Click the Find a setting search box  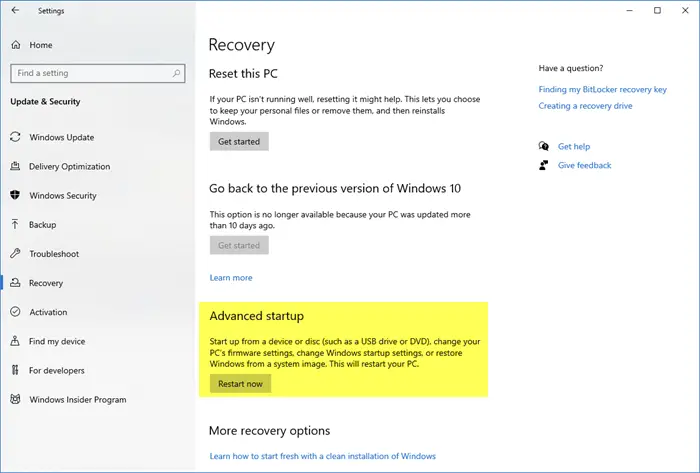[90, 73]
